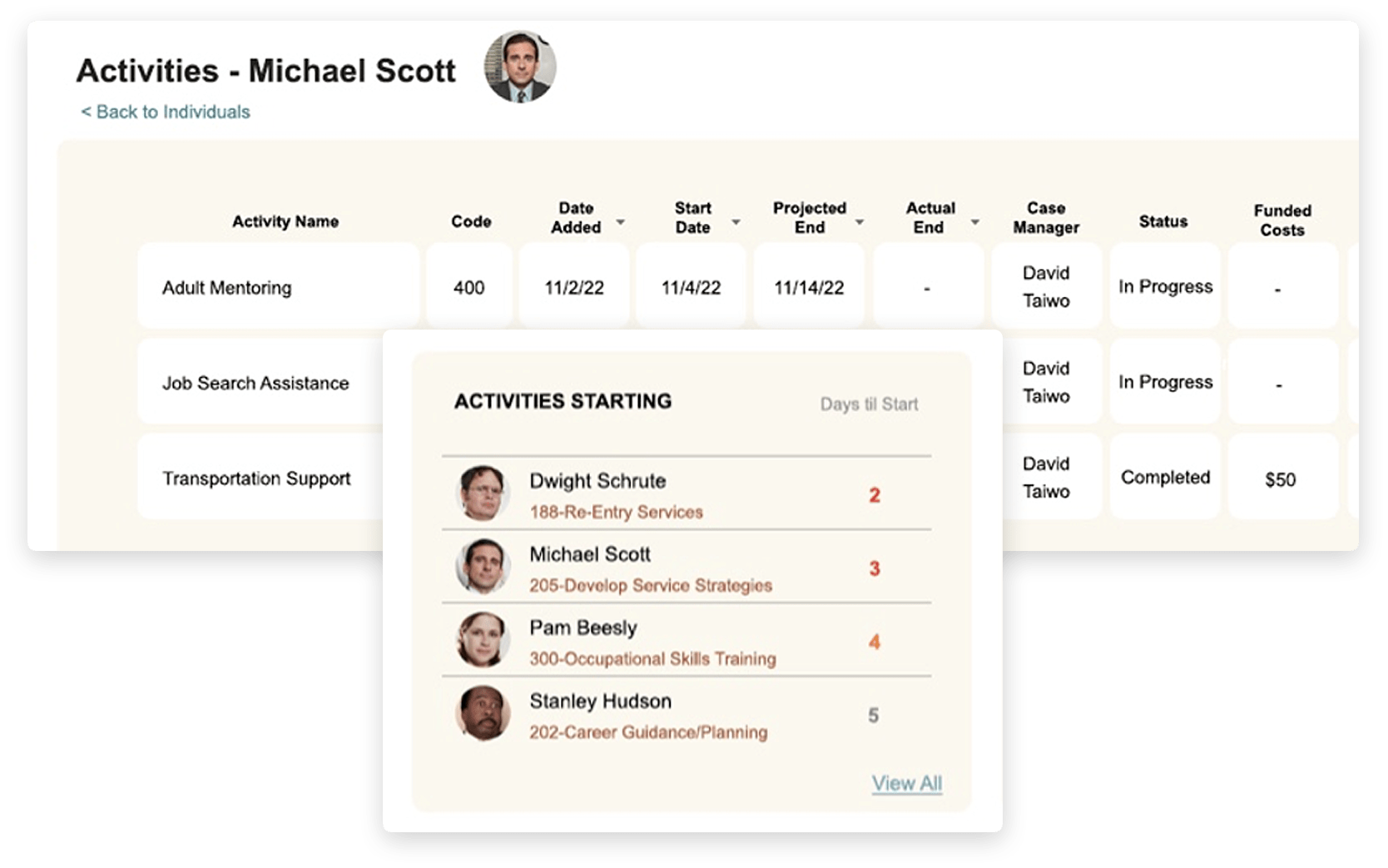Sort by Date Added dropdown arrow
This screenshot has height=868, width=1388.
(620, 222)
